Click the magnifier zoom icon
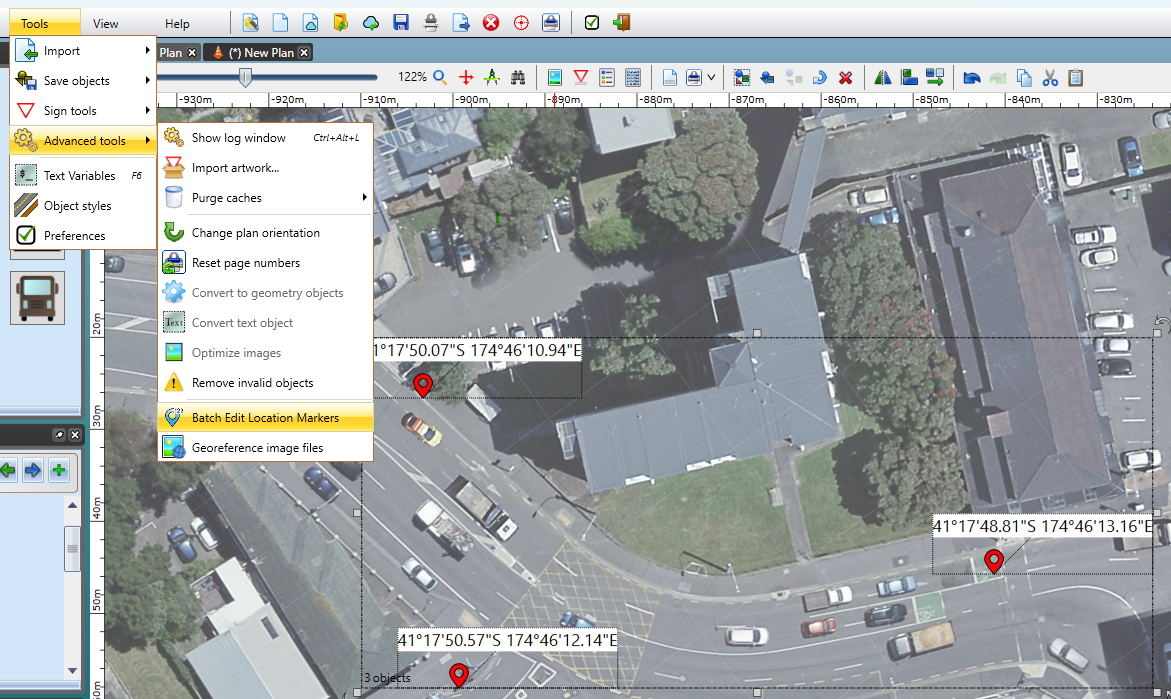 (x=440, y=77)
